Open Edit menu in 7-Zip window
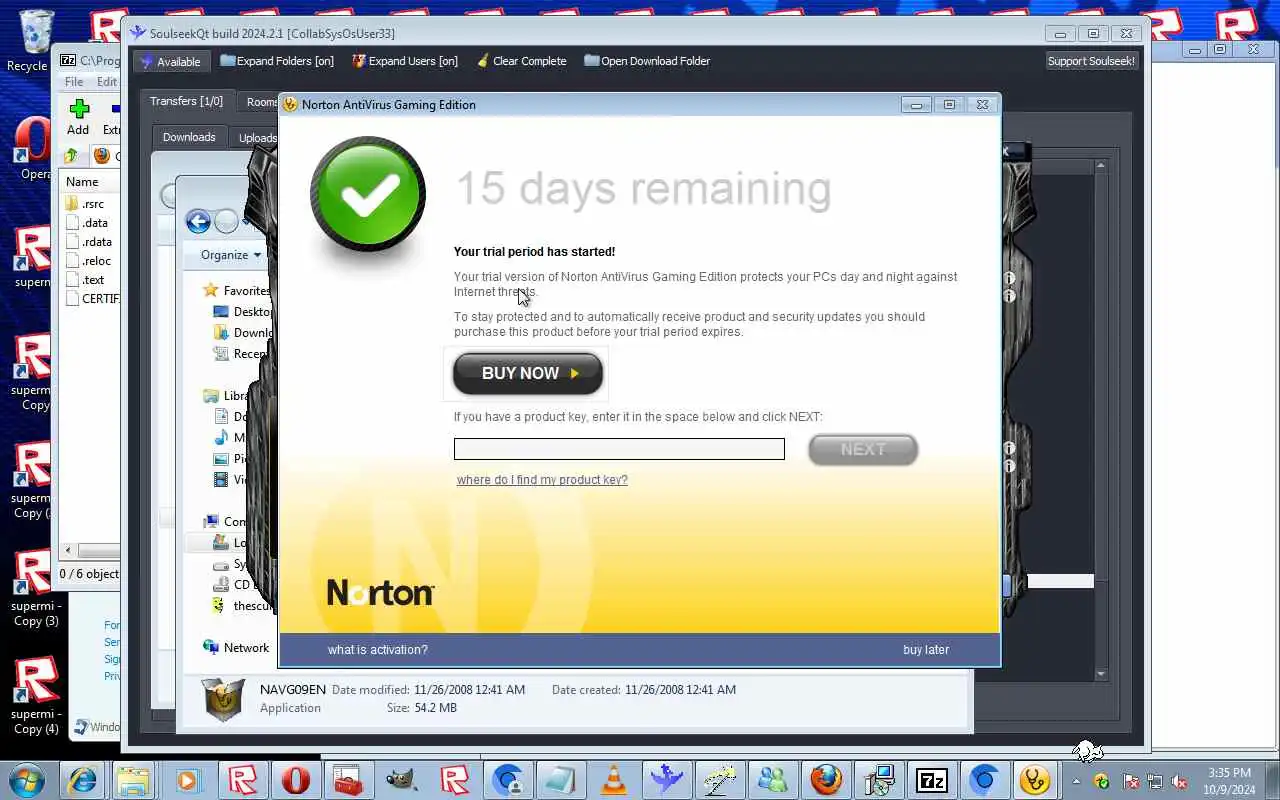Screen dimensions: 1280x800 [107, 82]
